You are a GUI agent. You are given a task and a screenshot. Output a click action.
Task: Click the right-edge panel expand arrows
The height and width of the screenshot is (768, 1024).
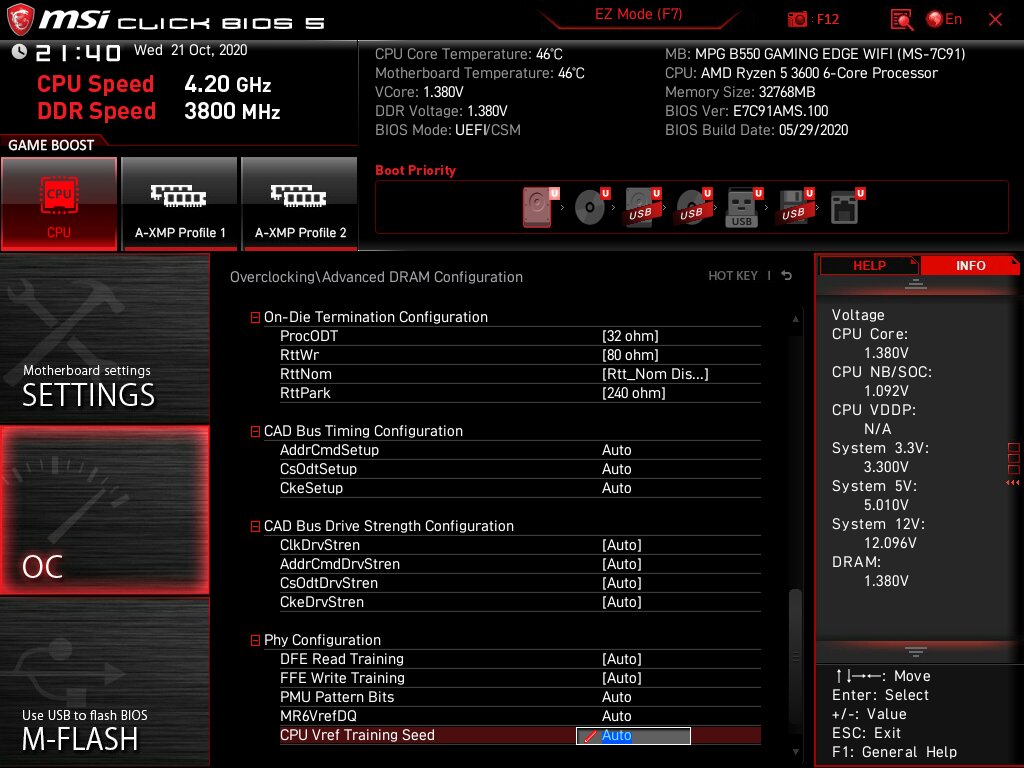click(1013, 483)
